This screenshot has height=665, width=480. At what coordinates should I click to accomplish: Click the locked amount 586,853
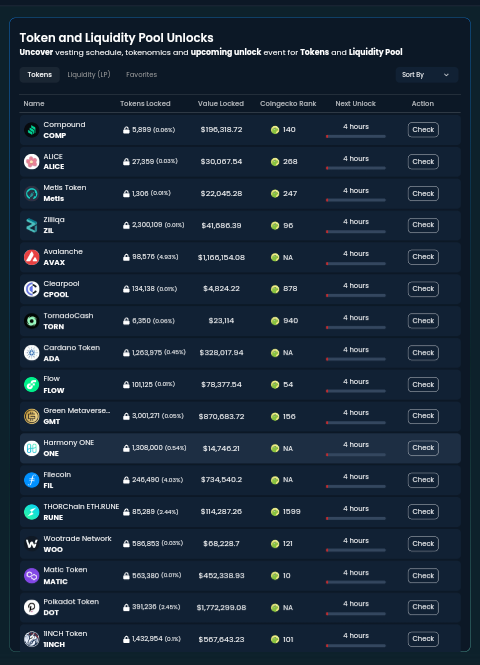point(145,543)
